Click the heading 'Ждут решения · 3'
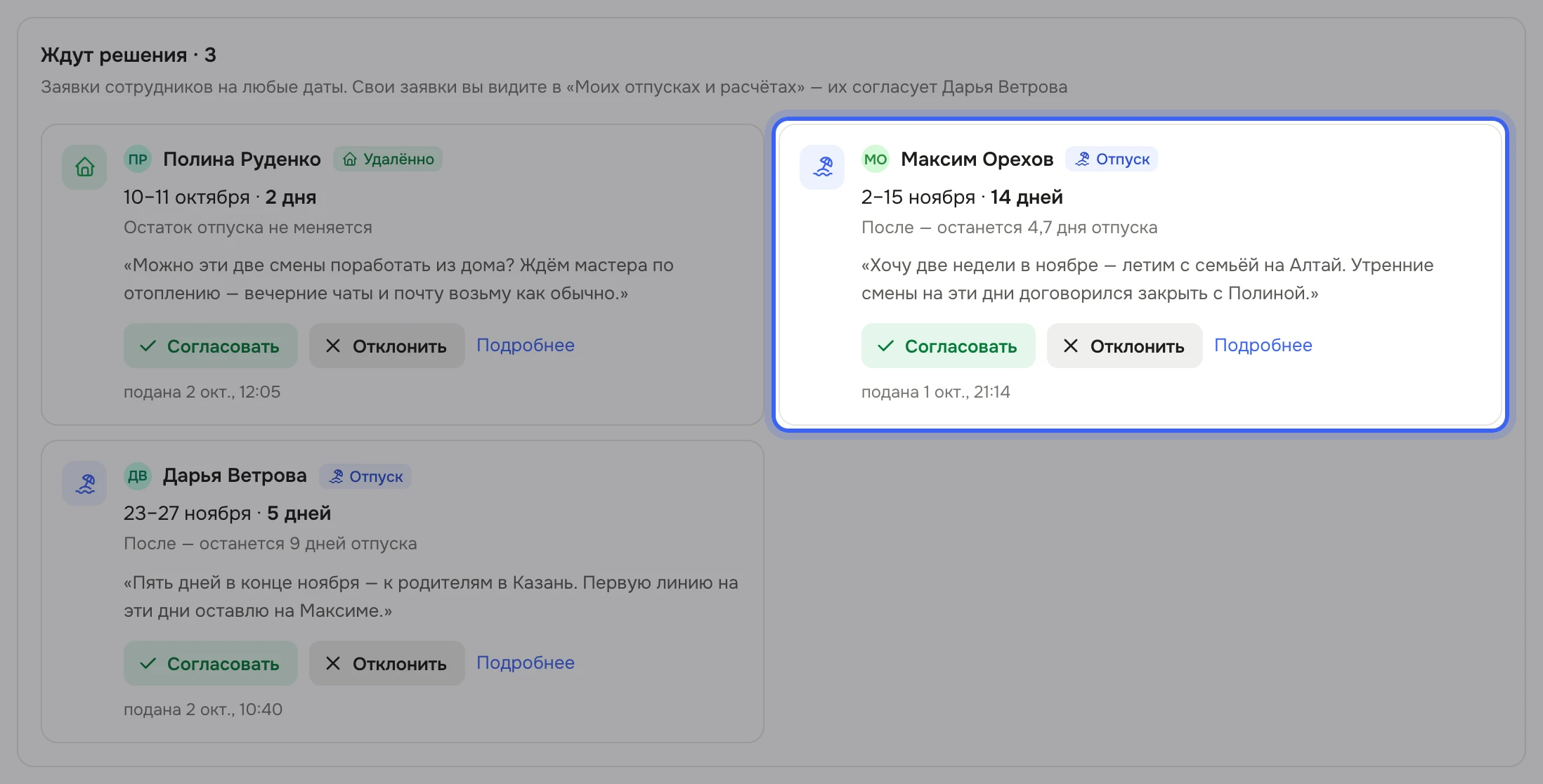1543x784 pixels. pyautogui.click(x=129, y=55)
